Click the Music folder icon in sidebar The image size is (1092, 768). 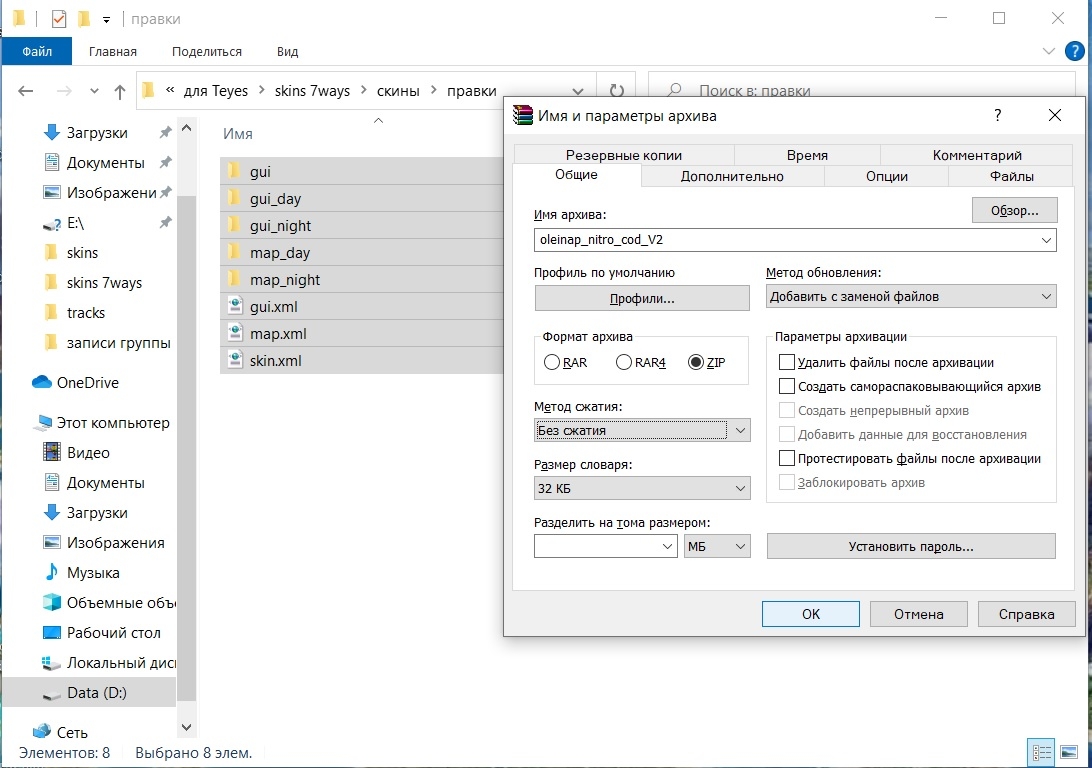(52, 572)
